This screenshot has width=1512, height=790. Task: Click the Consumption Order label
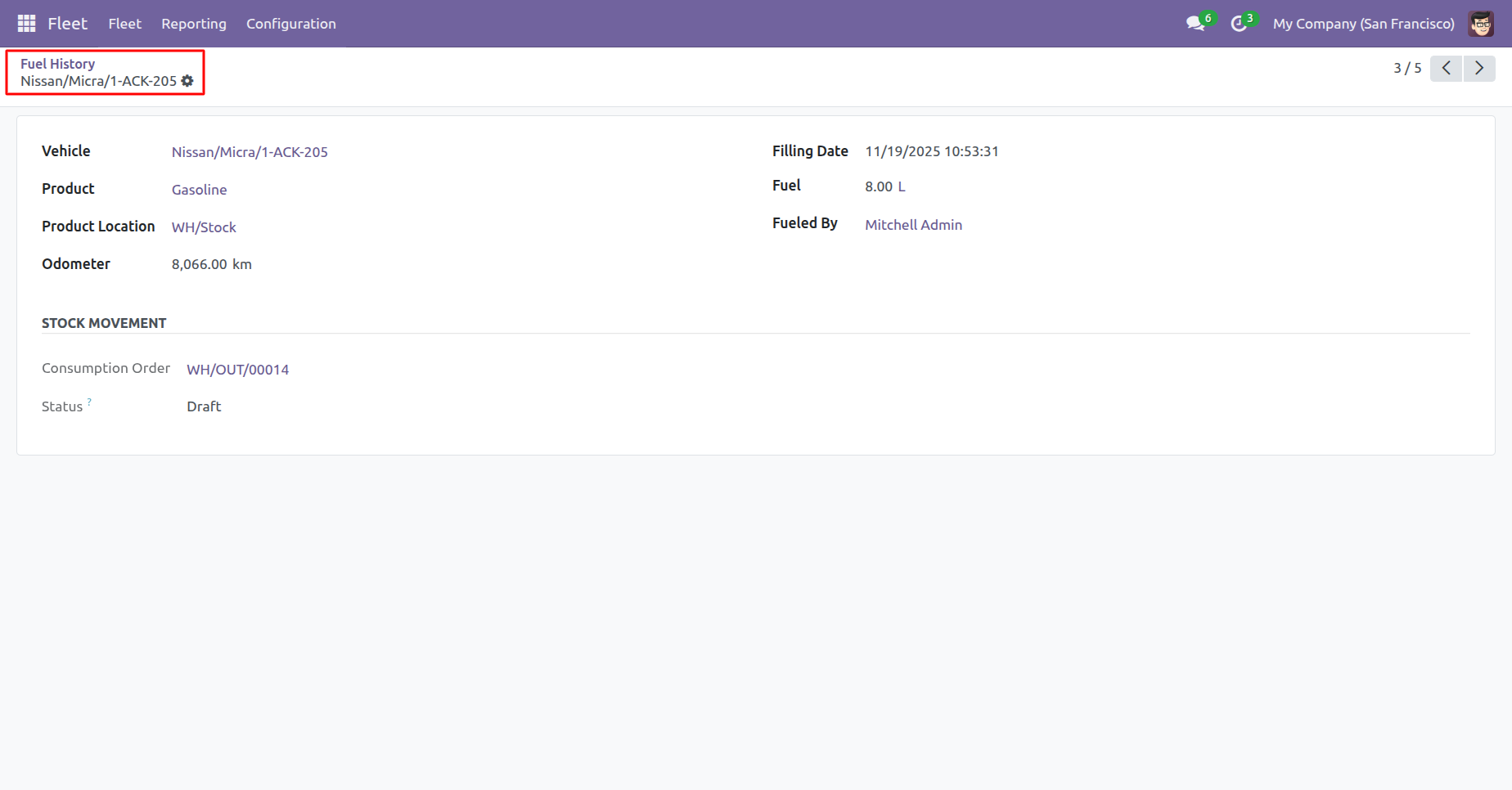[106, 368]
